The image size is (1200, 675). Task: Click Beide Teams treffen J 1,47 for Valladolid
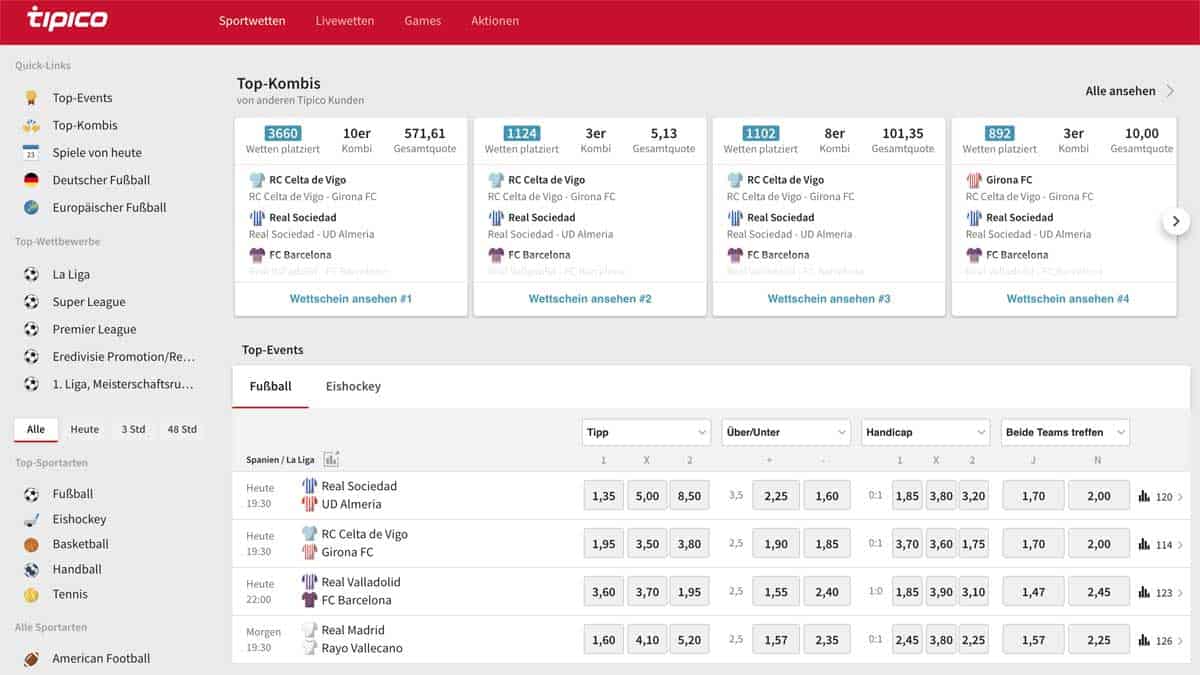pyautogui.click(x=1034, y=592)
